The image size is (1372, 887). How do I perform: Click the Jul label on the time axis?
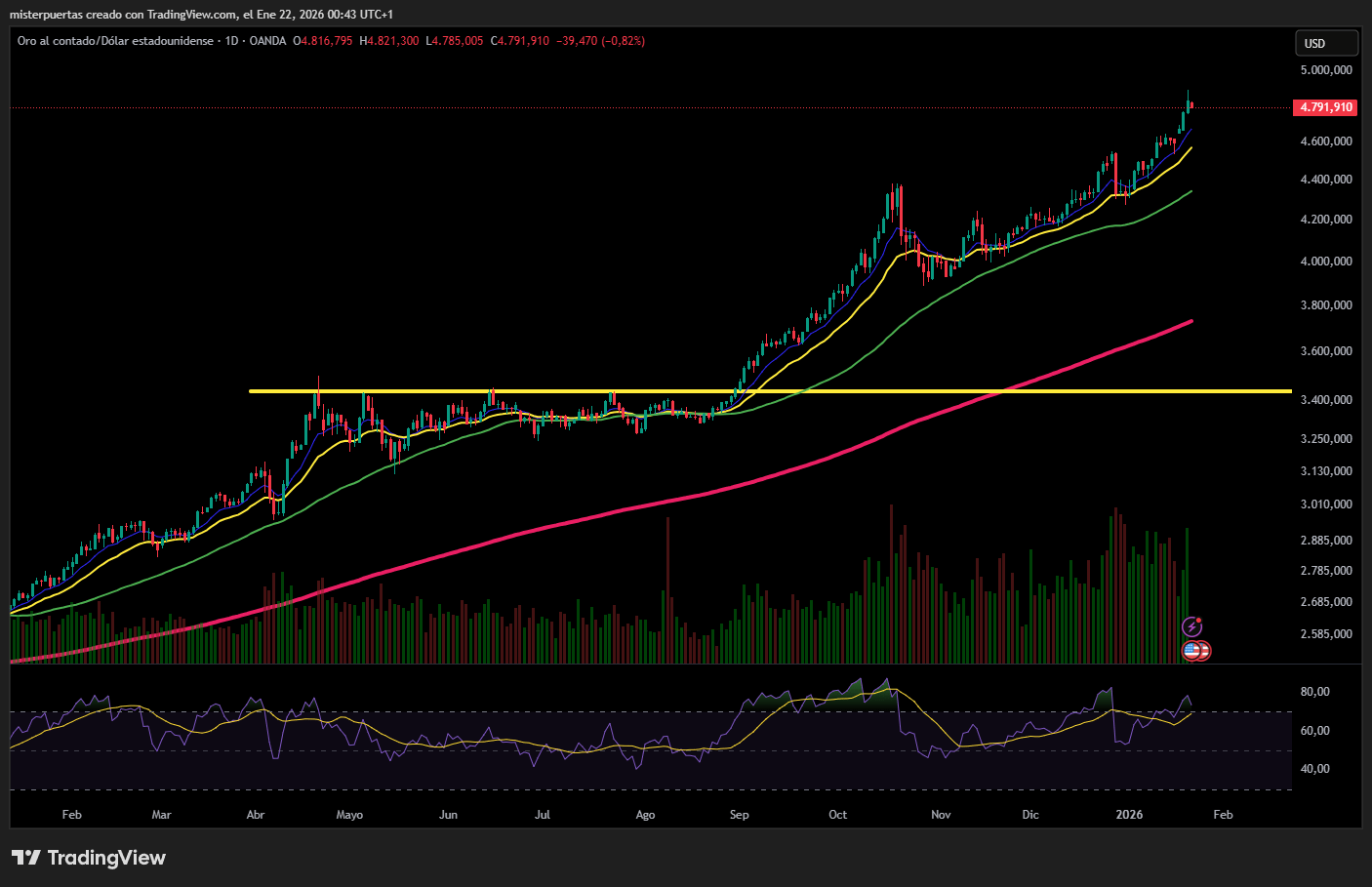pos(543,815)
